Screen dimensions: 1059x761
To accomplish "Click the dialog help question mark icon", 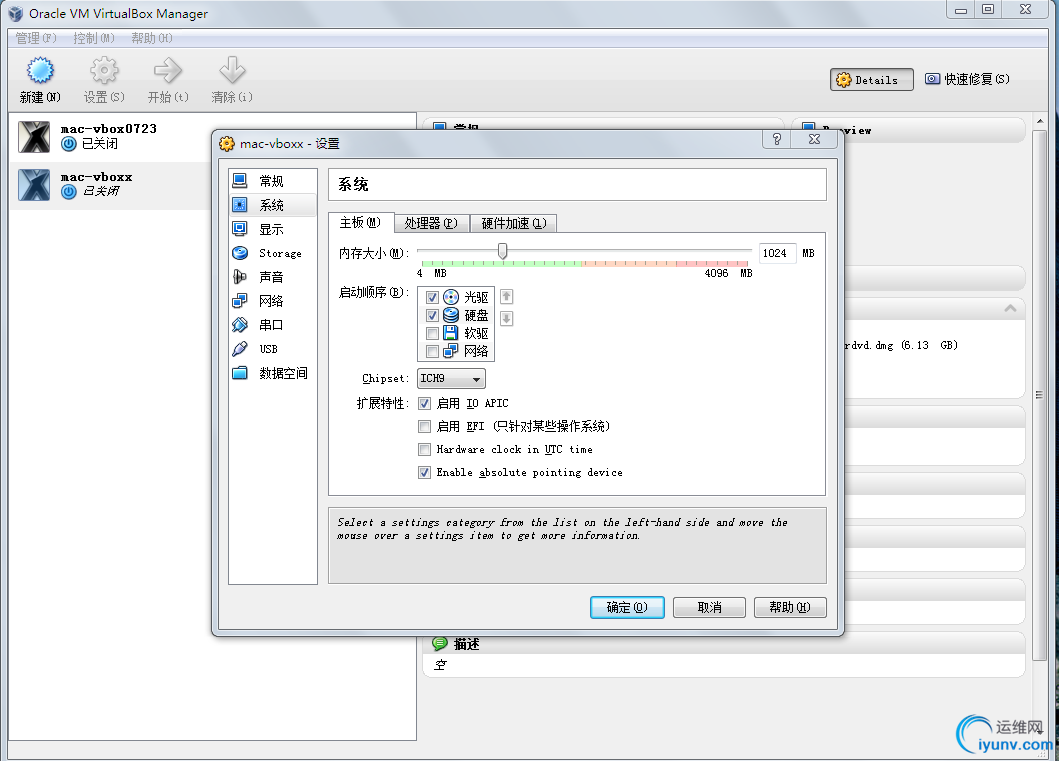I will (777, 139).
